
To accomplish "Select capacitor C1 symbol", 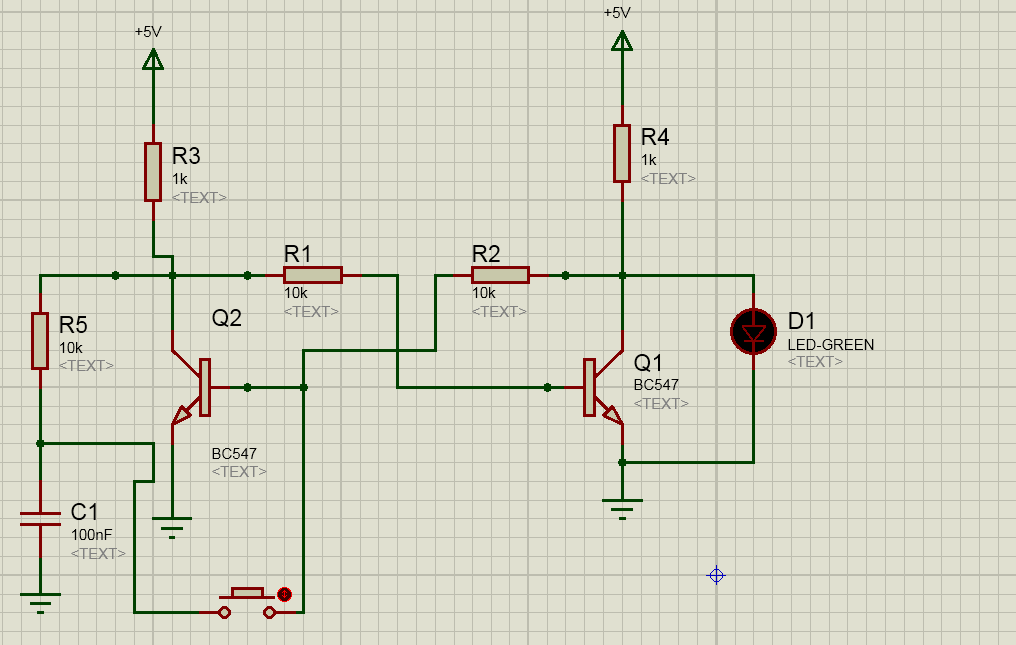I will (x=40, y=519).
